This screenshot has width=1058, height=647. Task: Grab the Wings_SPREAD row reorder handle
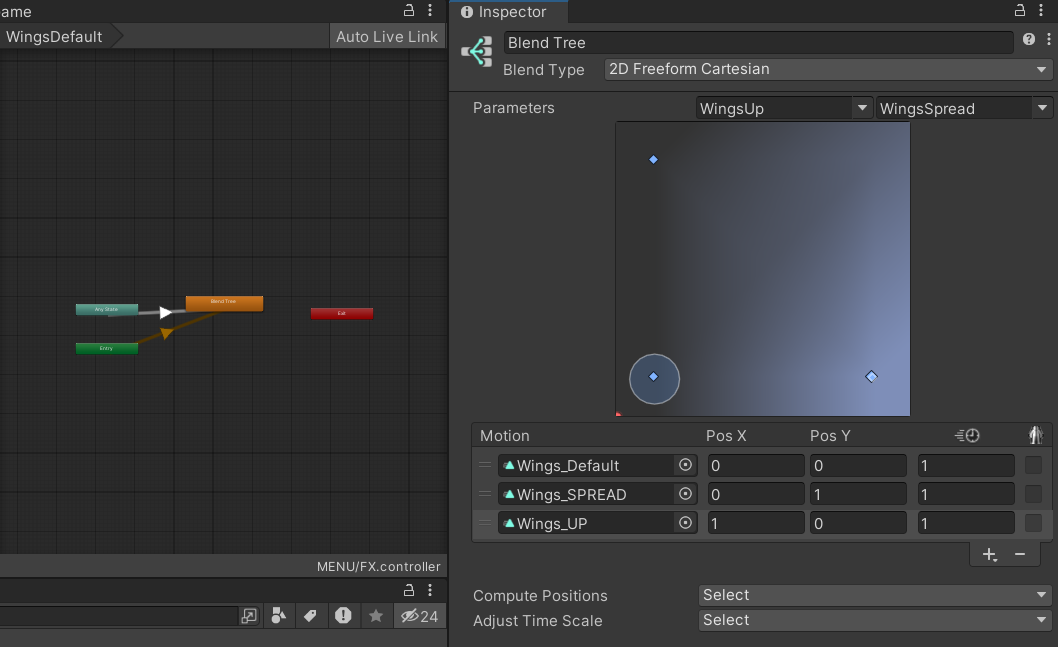coord(485,494)
